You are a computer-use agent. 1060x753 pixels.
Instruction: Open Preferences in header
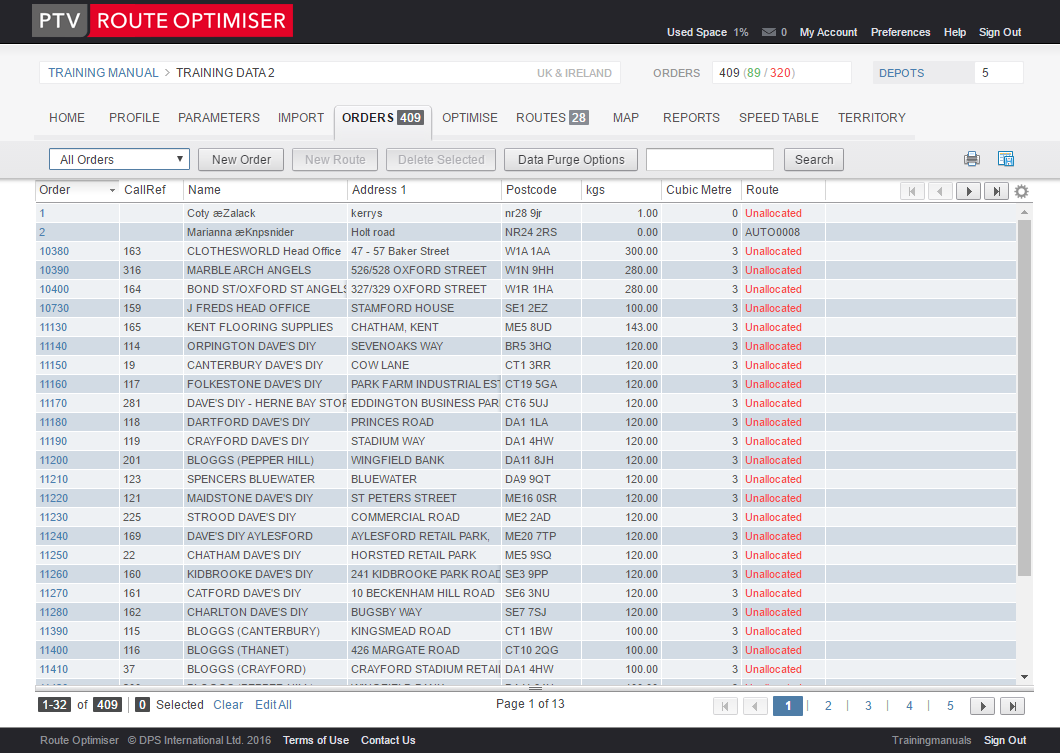point(900,32)
